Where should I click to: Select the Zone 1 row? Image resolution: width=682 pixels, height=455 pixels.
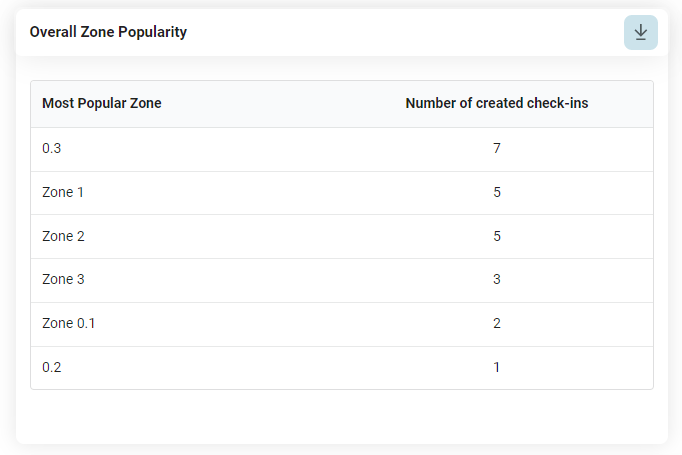pos(341,192)
